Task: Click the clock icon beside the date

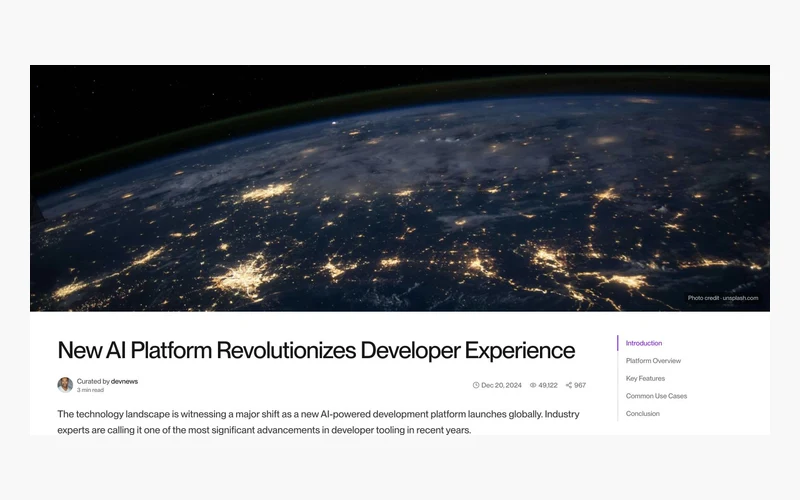Action: 476,385
